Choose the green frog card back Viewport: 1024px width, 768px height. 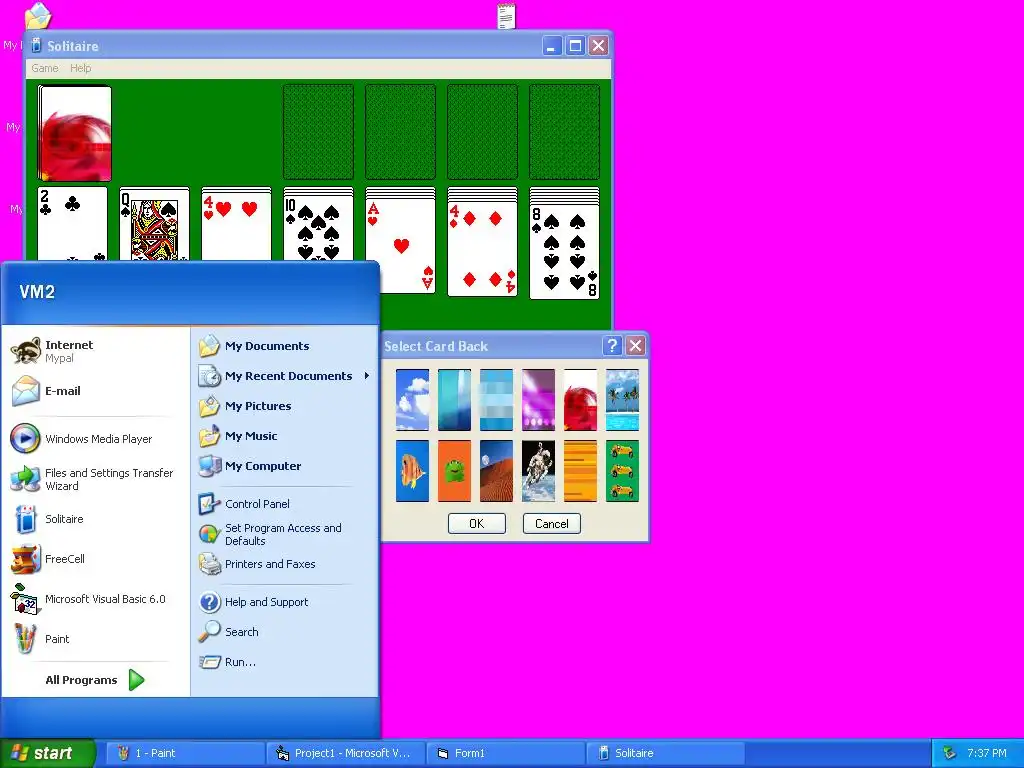(x=454, y=471)
